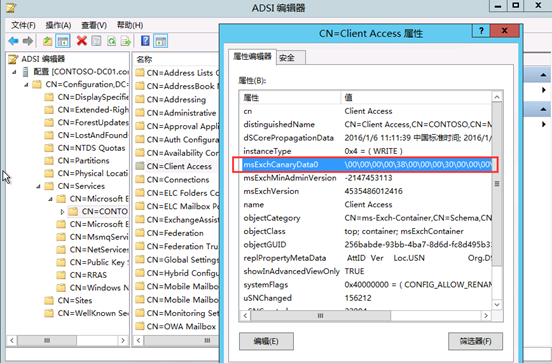Image resolution: width=552 pixels, height=363 pixels.
Task: Click the red X Delete icon
Action: [x=82, y=41]
